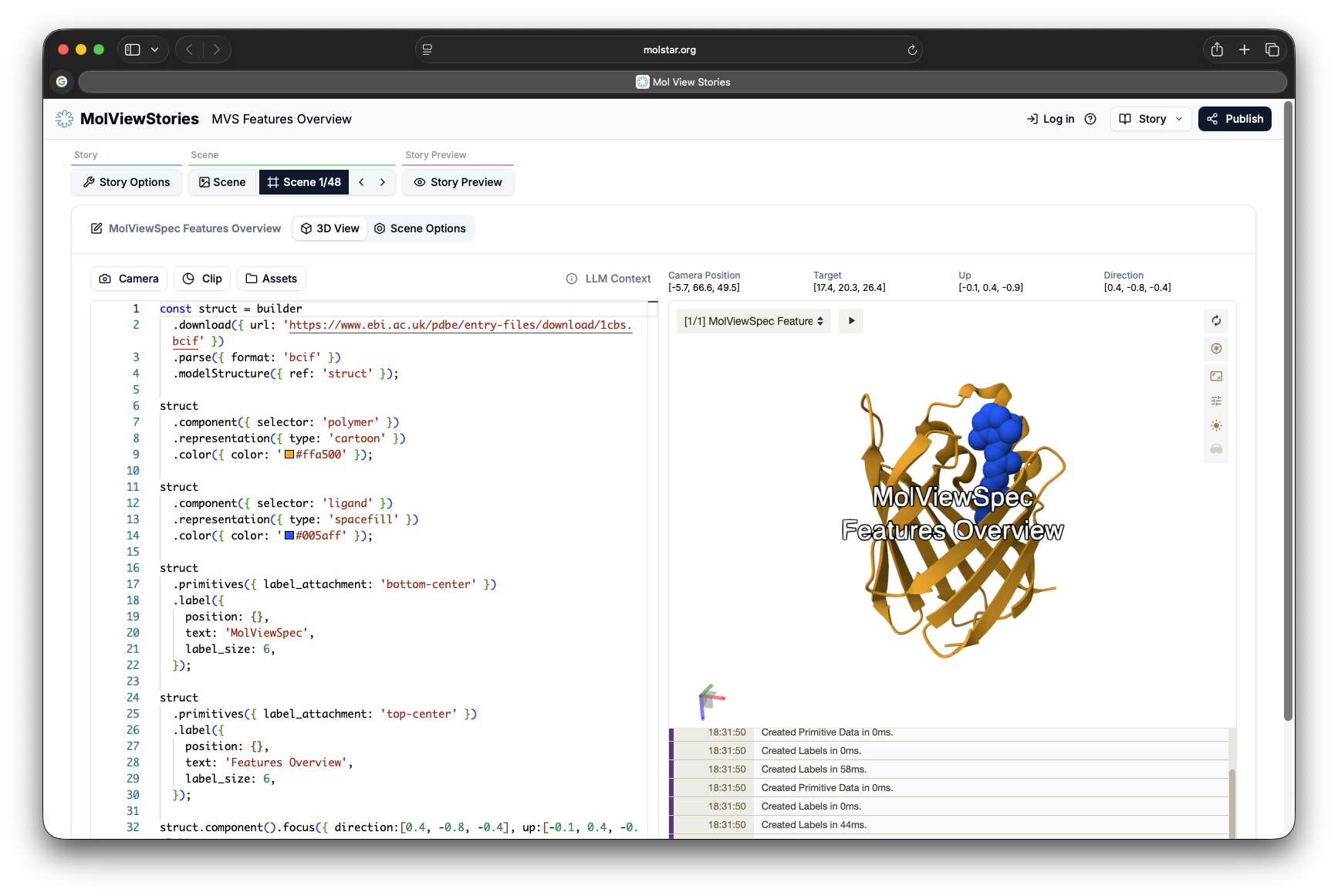
Task: Open Story Preview
Action: [x=458, y=182]
